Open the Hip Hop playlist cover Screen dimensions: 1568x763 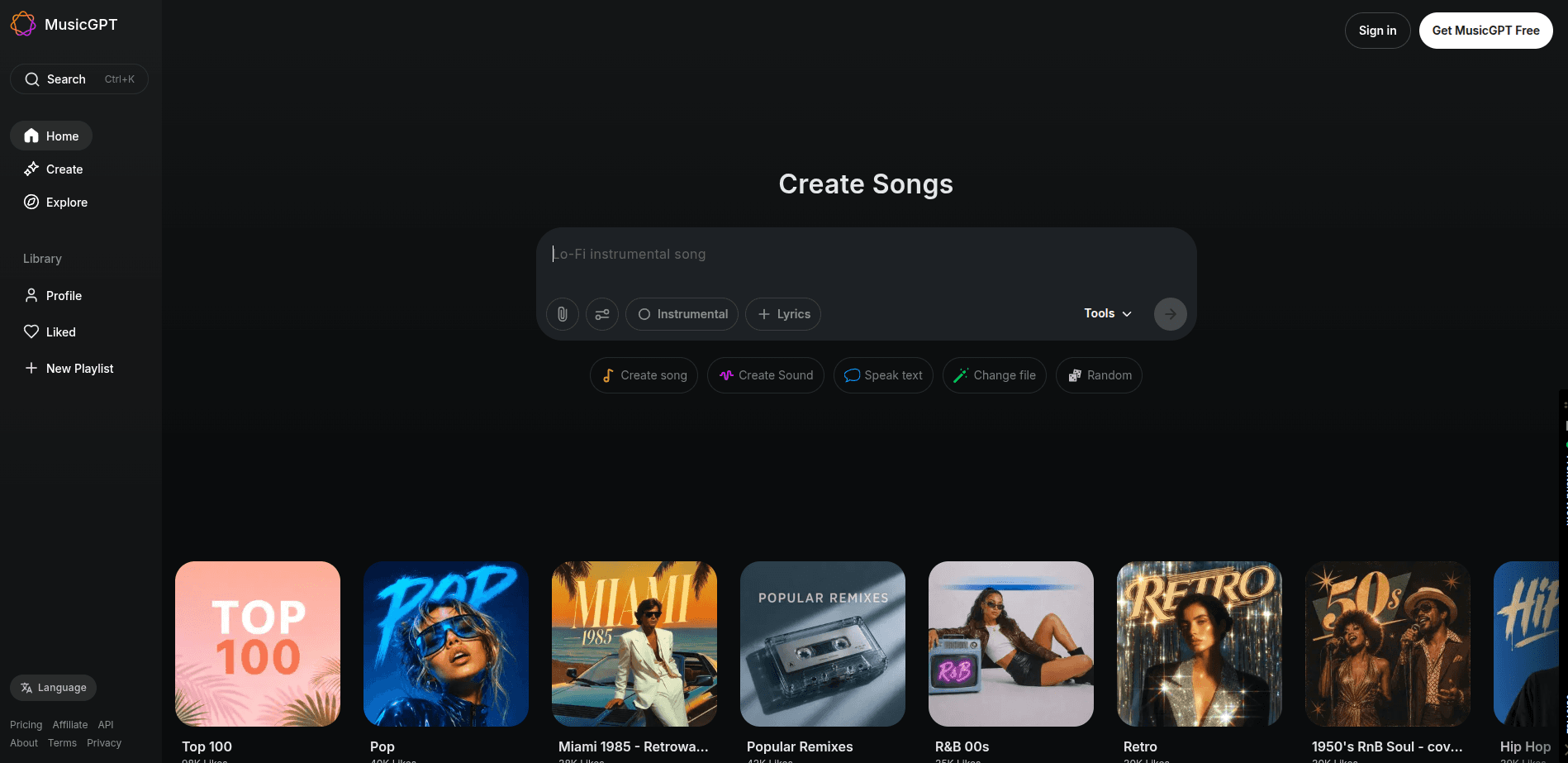click(1527, 644)
